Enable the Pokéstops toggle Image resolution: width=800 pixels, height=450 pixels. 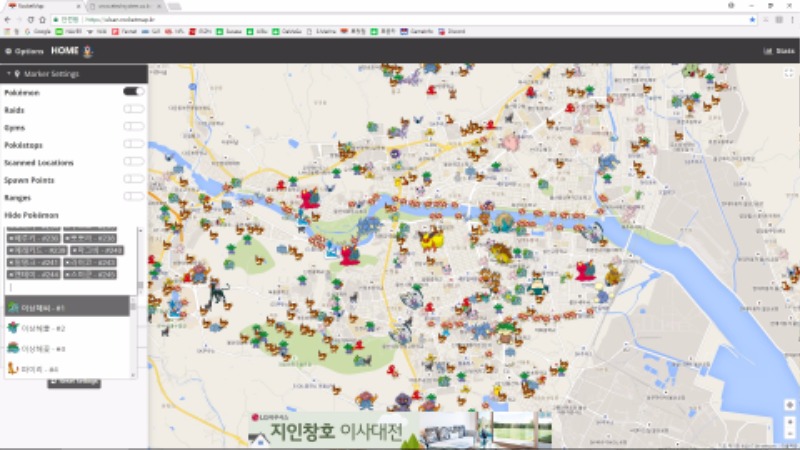click(x=134, y=144)
